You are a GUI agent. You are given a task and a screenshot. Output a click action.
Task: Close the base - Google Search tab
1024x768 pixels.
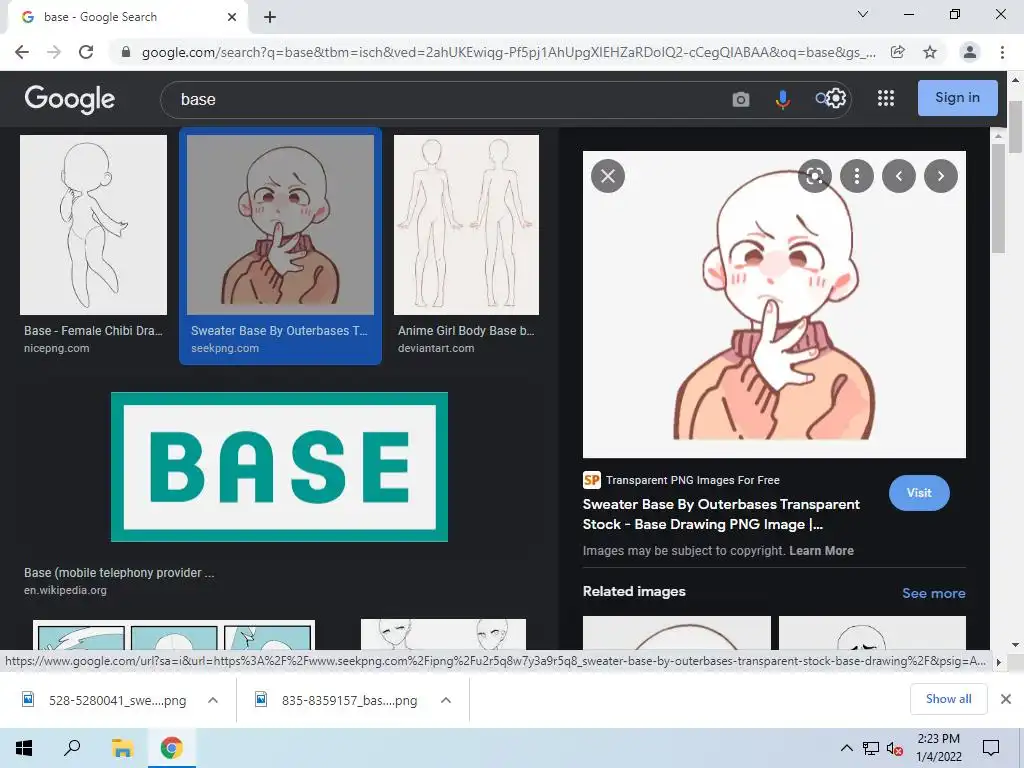(x=232, y=17)
